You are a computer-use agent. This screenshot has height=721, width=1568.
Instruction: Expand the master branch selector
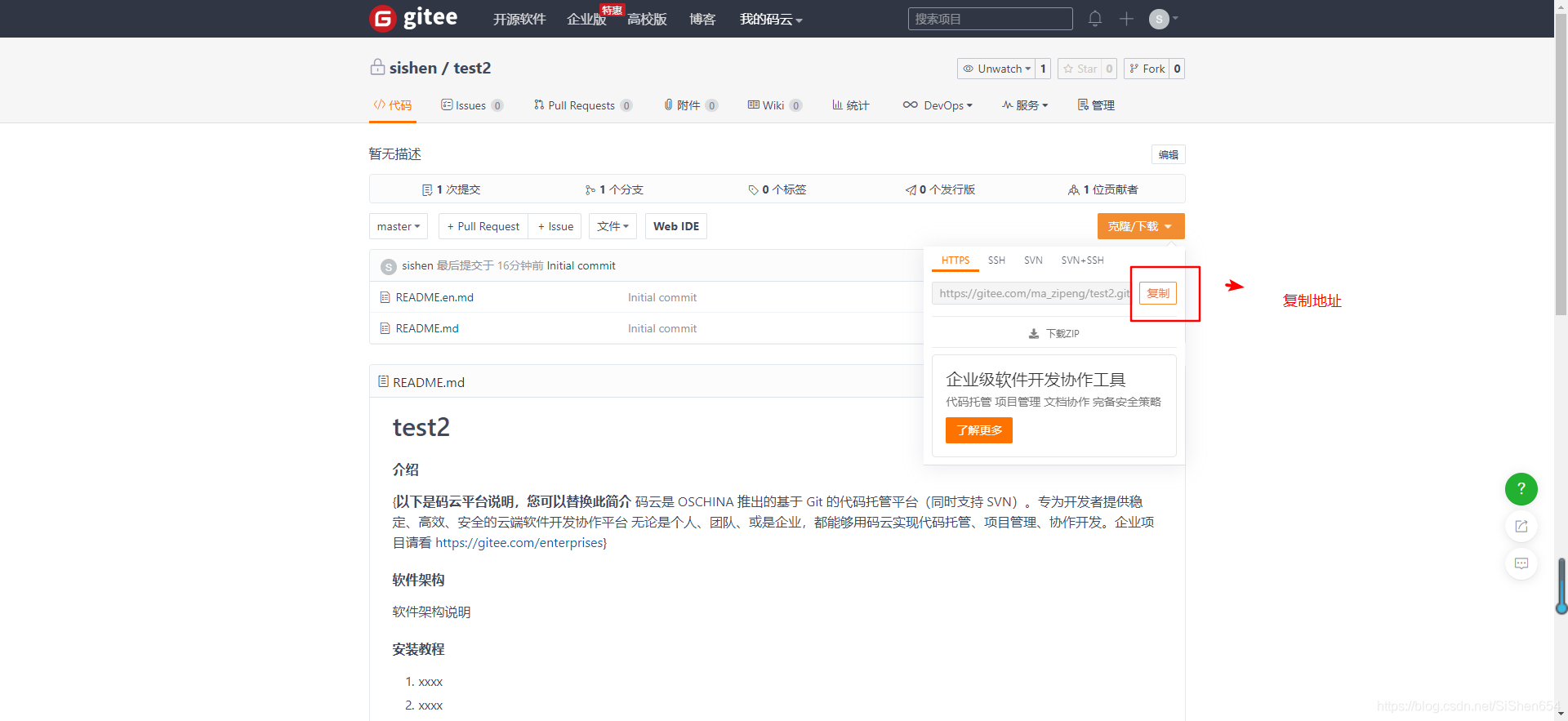click(x=399, y=226)
